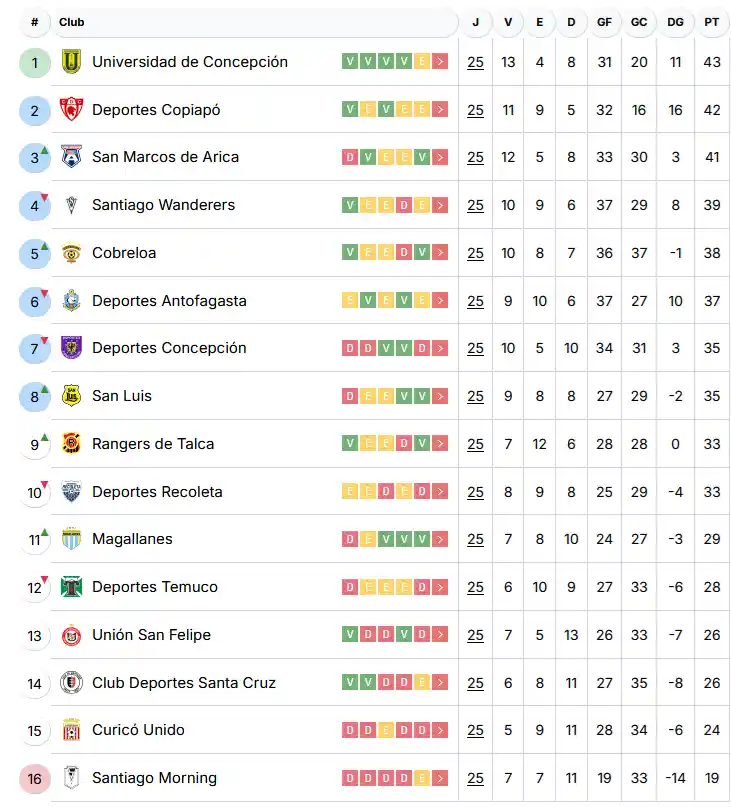This screenshot has height=807, width=731.
Task: Select the Deportes Antofagasta crest icon
Action: (69, 301)
